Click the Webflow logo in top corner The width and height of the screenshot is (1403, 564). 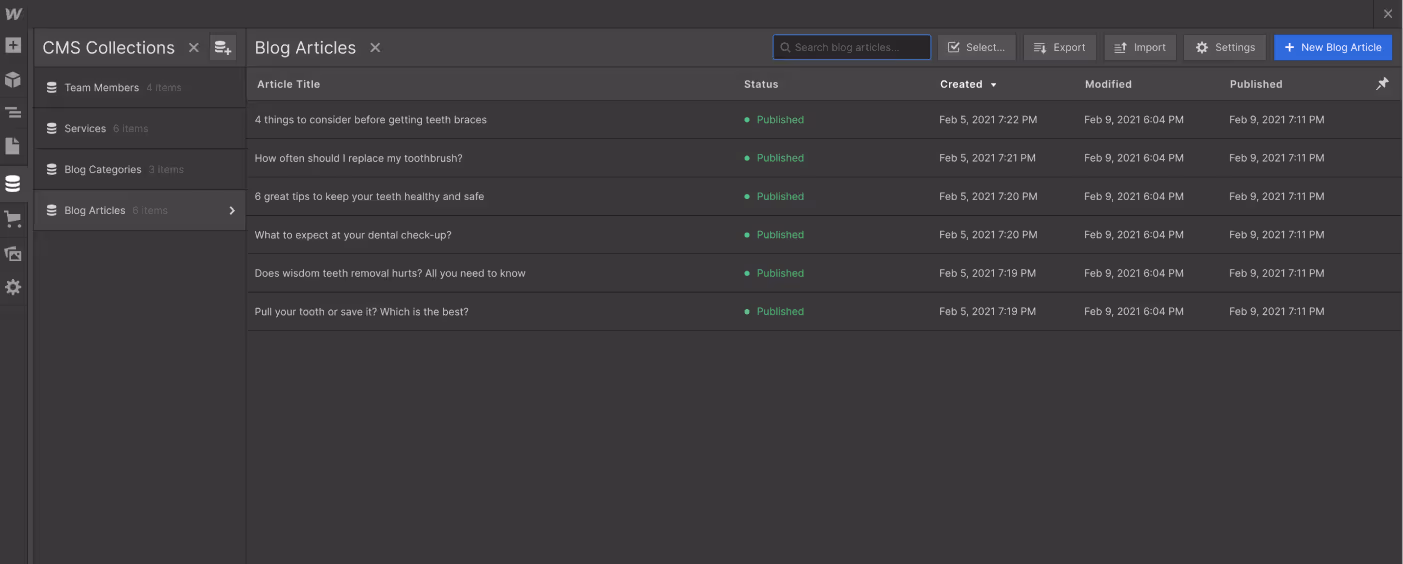13,14
